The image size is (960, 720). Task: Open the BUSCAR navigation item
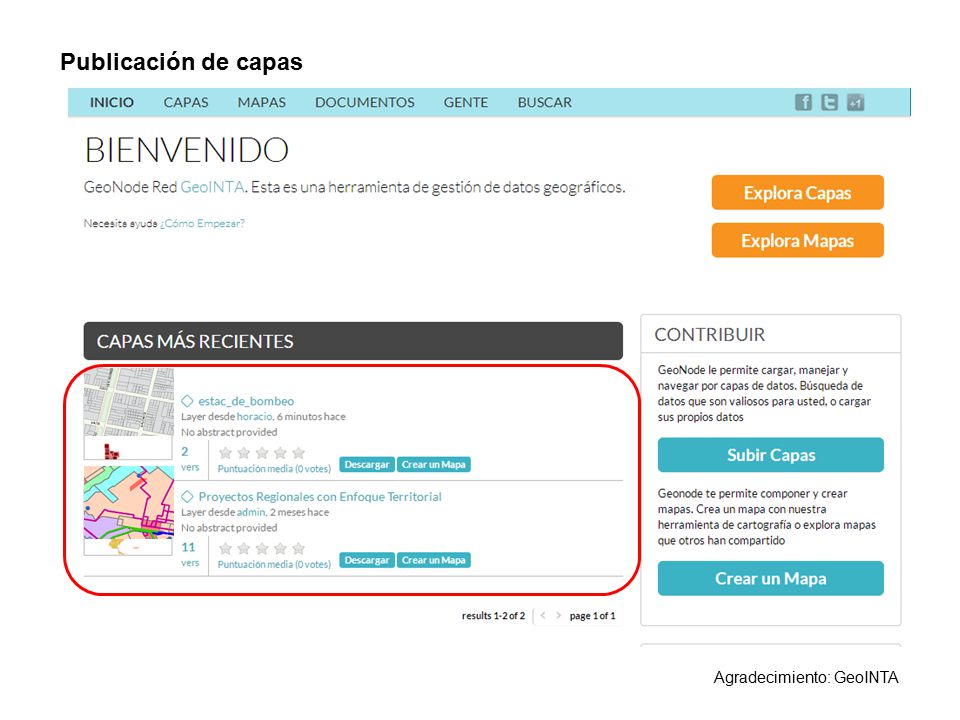pyautogui.click(x=544, y=102)
